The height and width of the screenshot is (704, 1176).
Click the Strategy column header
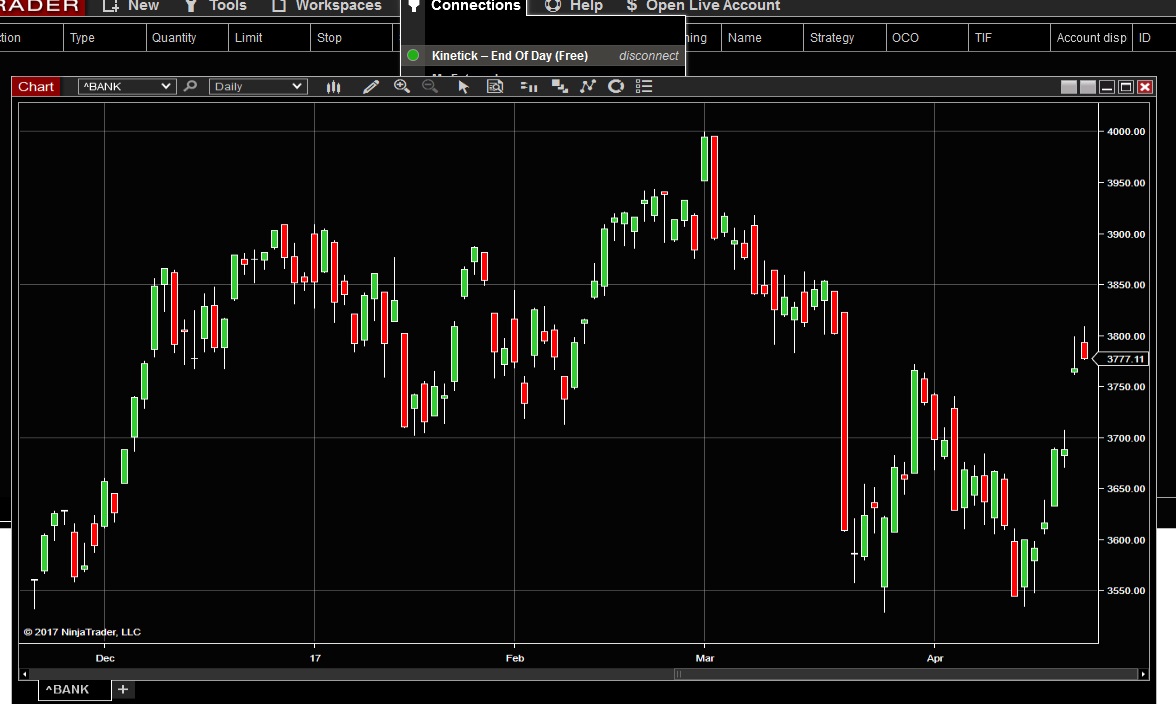click(844, 37)
